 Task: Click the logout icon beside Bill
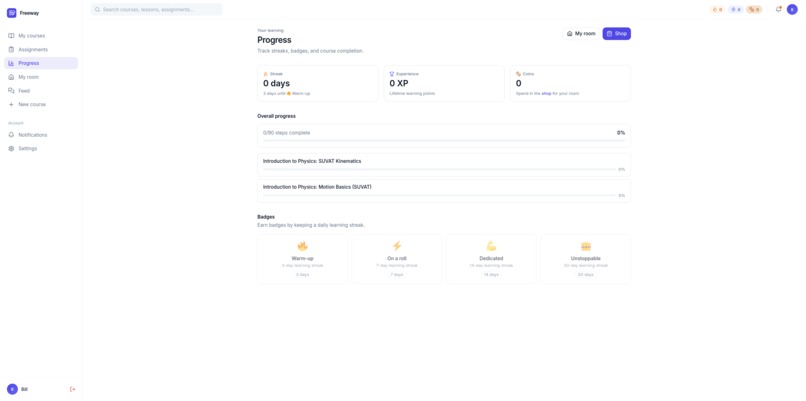tap(72, 389)
